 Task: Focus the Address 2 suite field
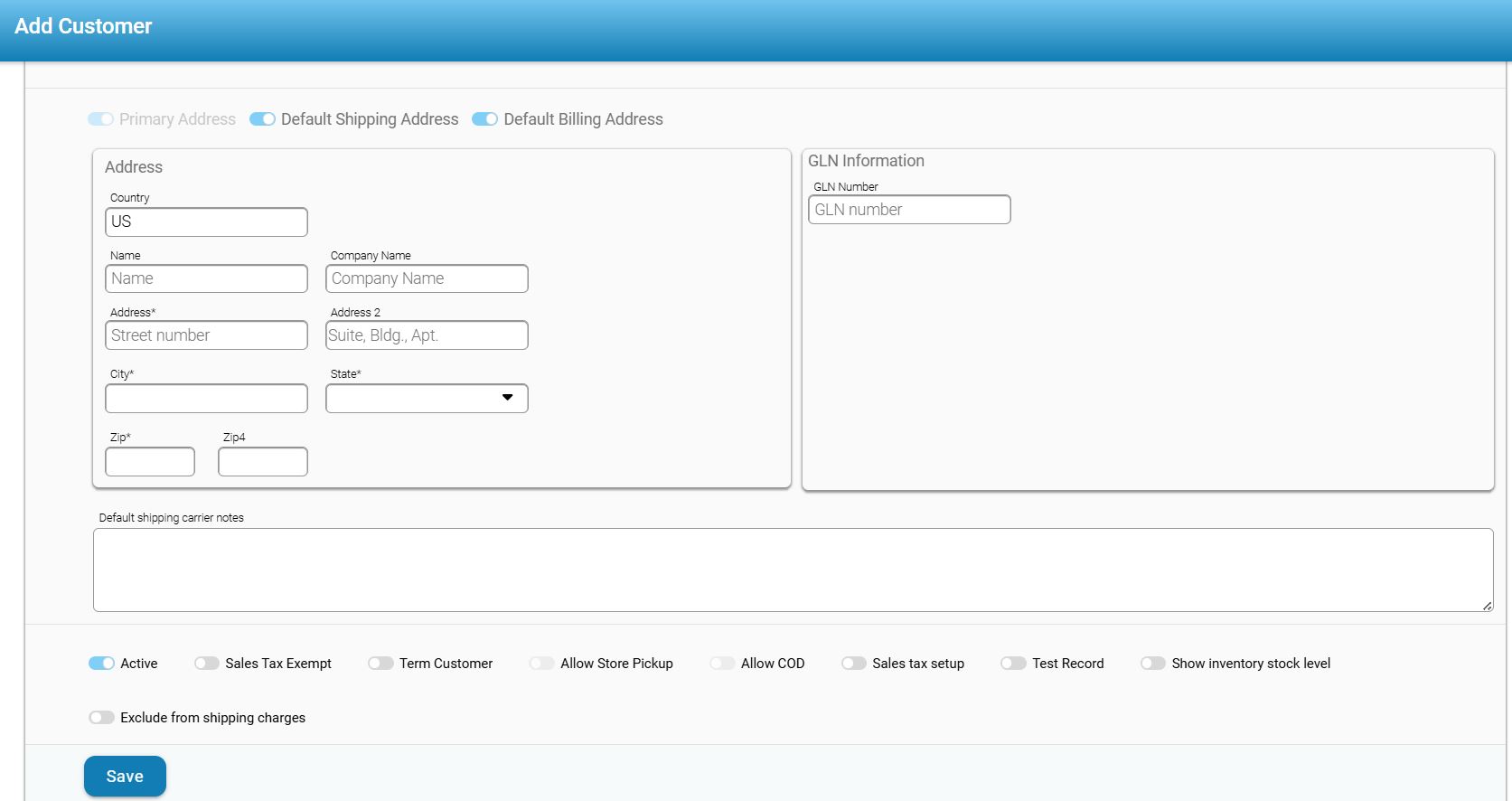[427, 335]
